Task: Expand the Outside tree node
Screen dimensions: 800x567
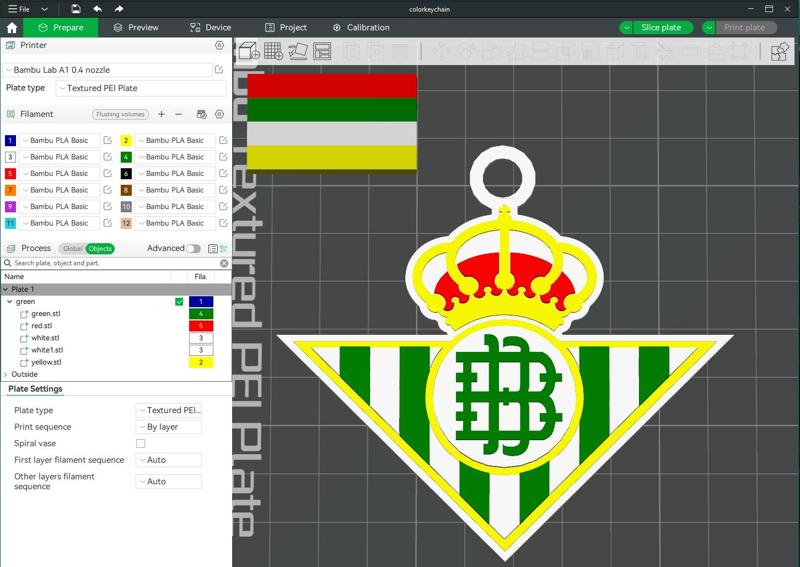Action: (6, 374)
